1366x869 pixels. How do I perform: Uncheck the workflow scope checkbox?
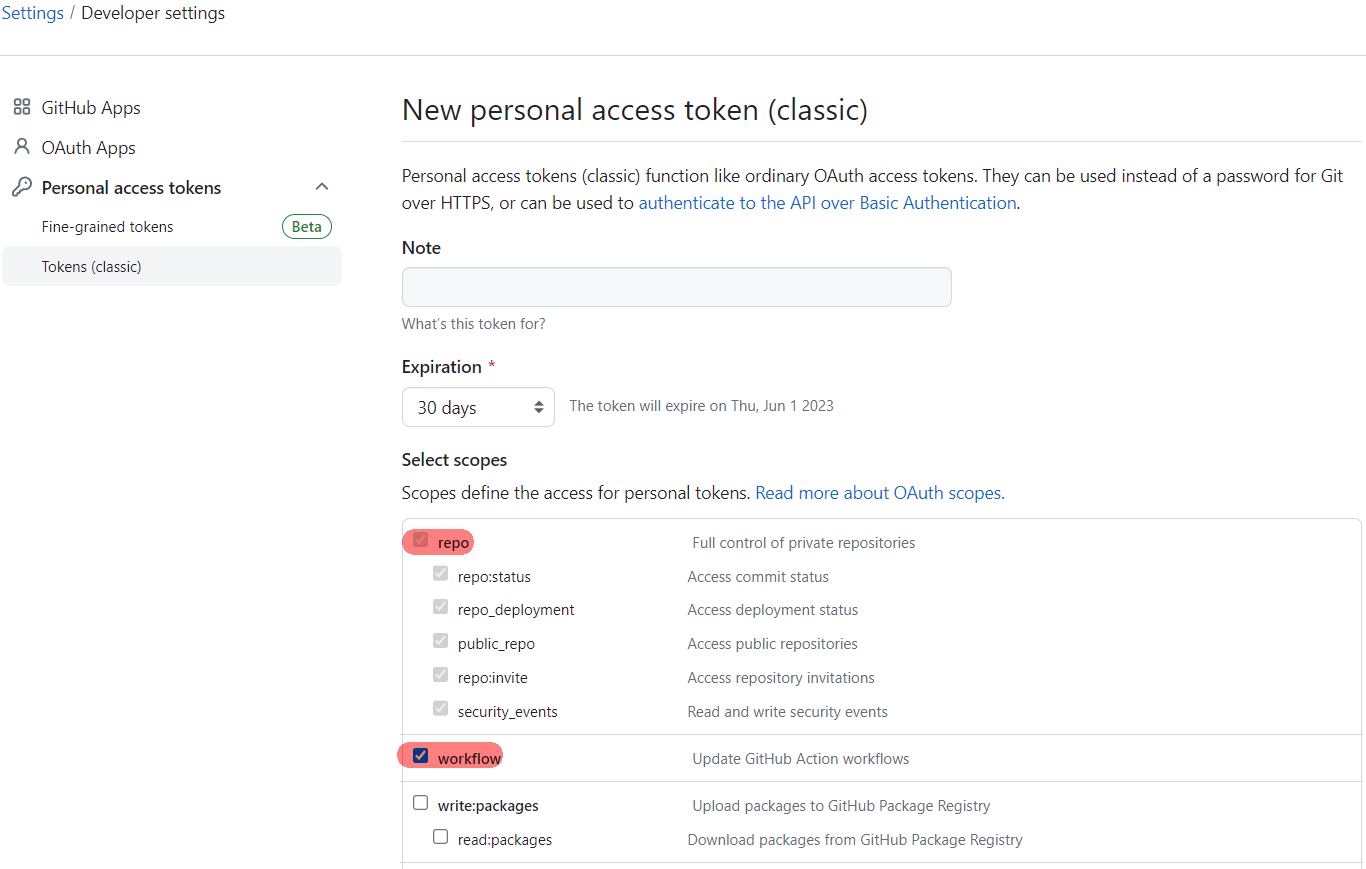[421, 756]
